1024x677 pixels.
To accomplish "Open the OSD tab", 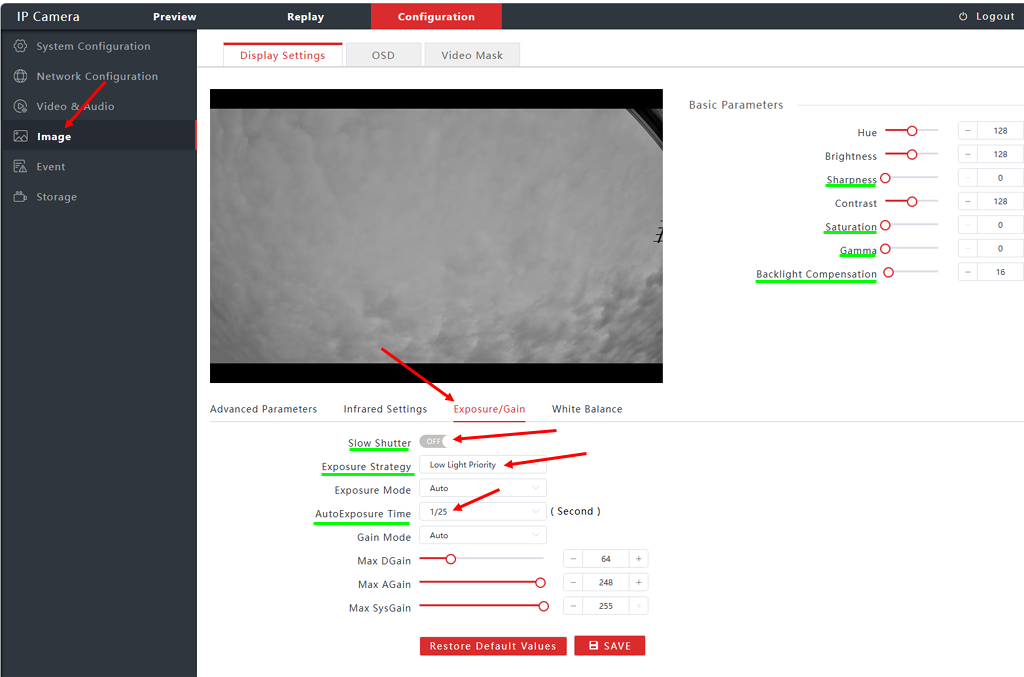I will click(x=383, y=55).
